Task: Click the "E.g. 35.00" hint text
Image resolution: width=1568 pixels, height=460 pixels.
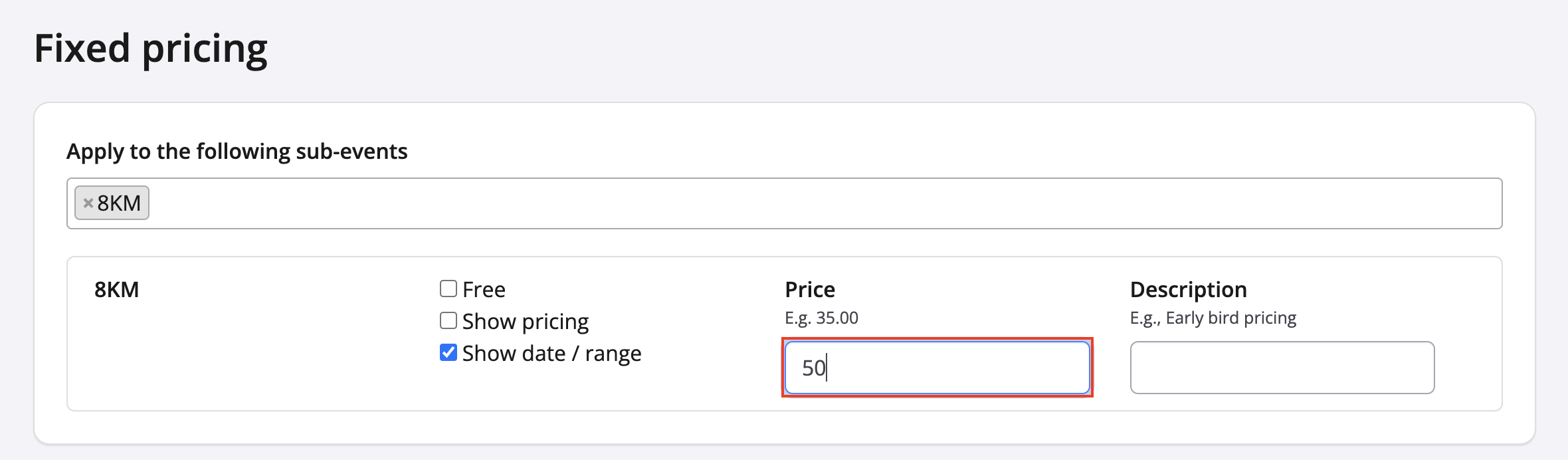Action: 821,318
